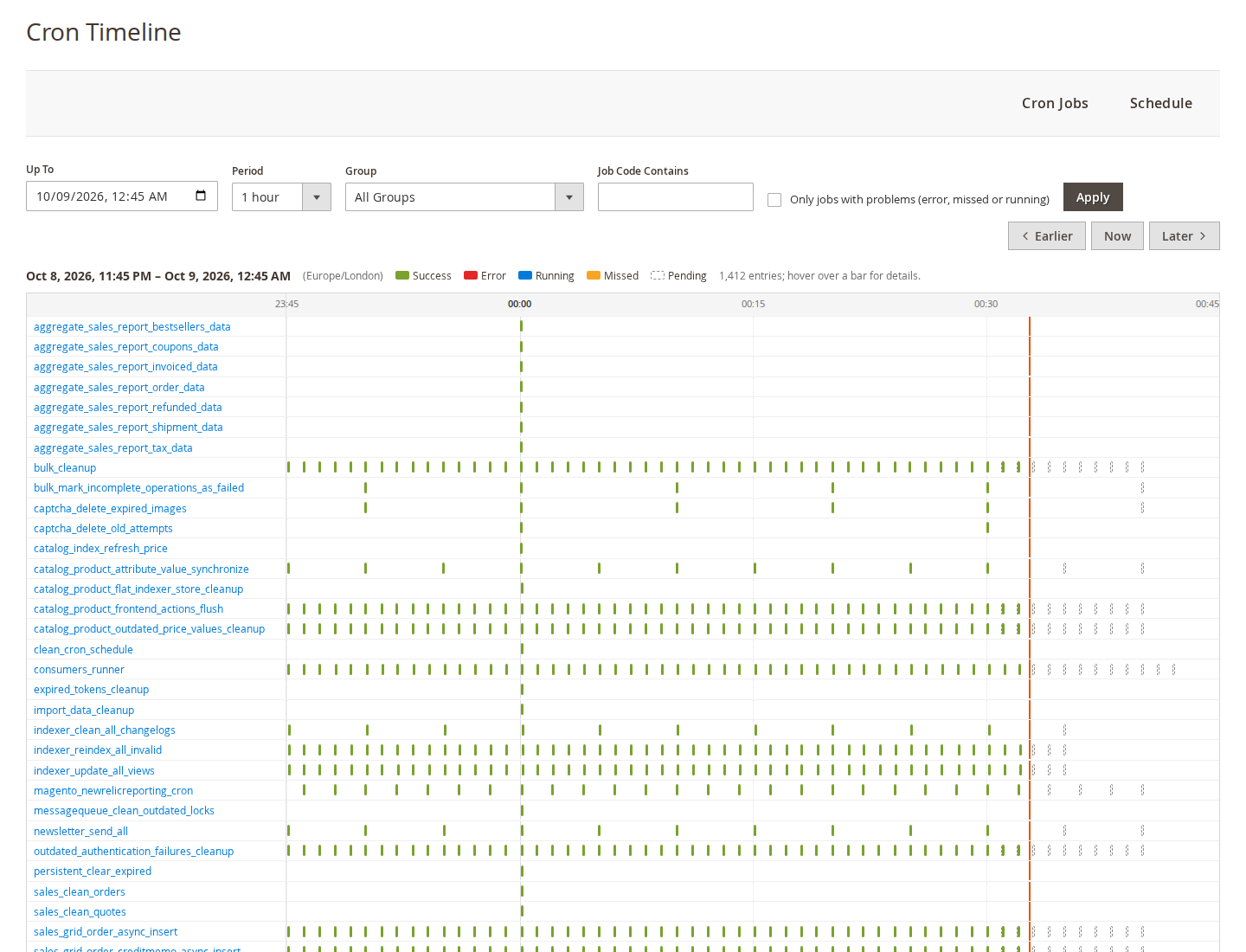1246x952 pixels.
Task: Focus the Job Code Contains field
Action: 676,197
